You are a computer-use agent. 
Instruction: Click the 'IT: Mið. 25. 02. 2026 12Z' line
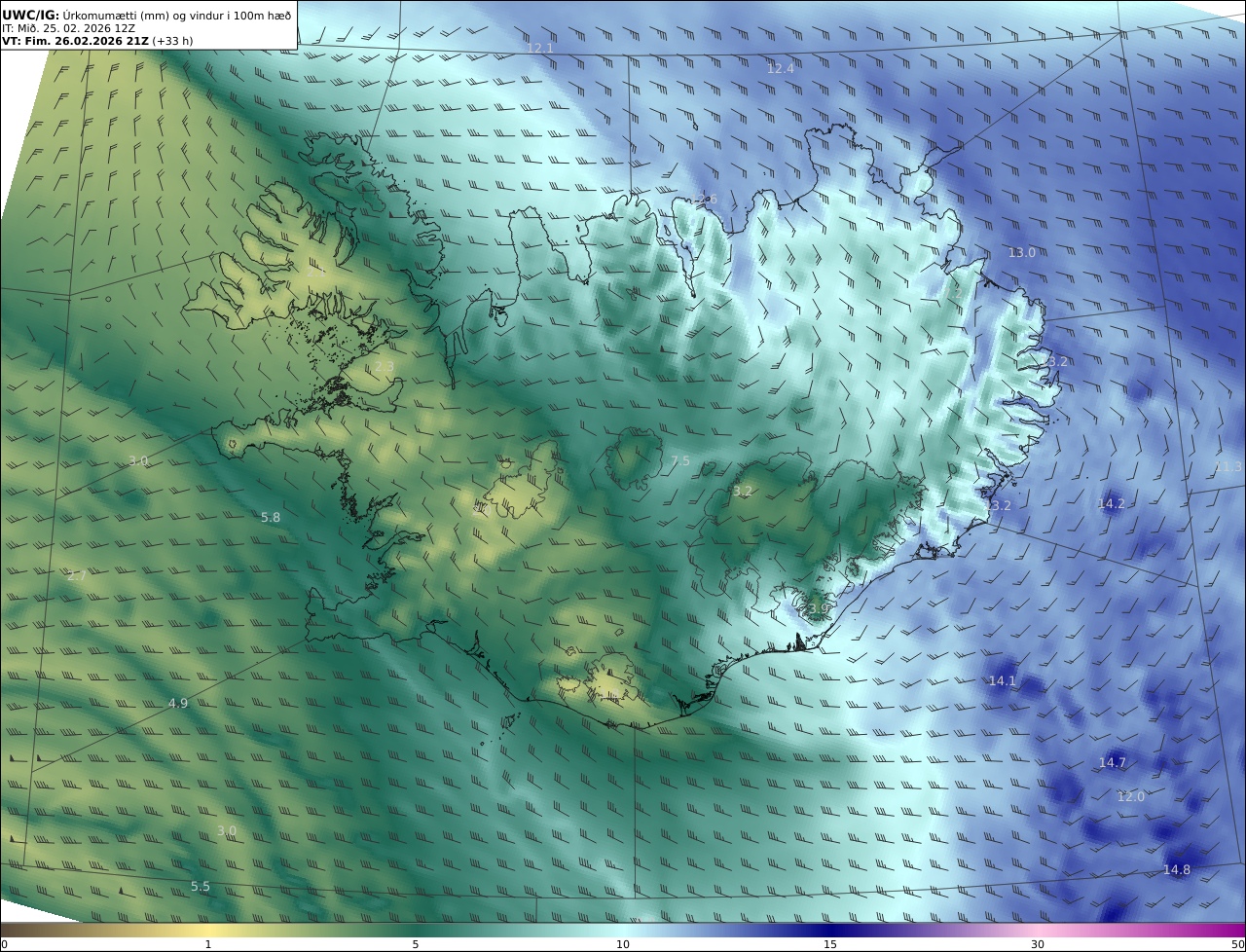(68, 28)
